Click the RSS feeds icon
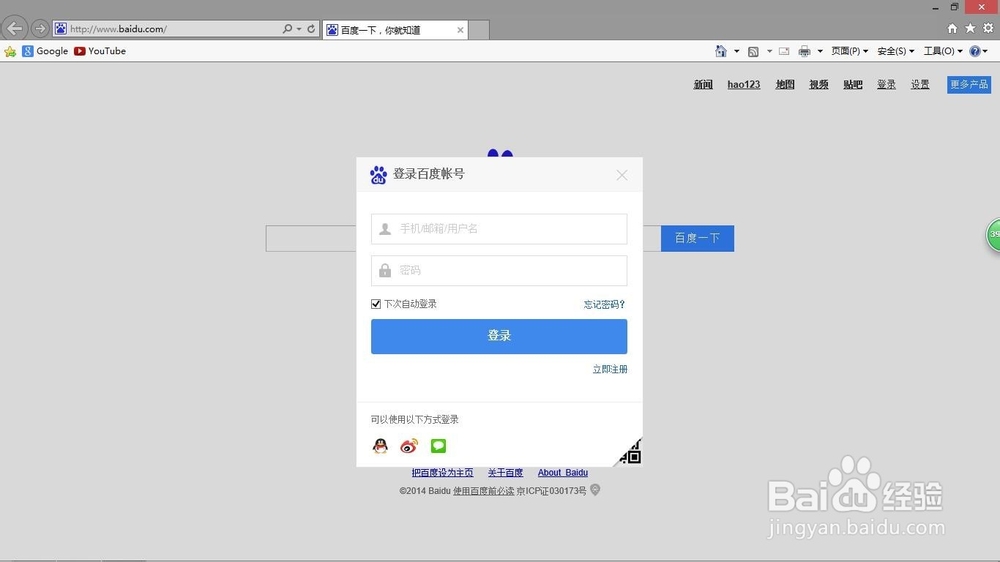Viewport: 1000px width, 562px height. click(x=753, y=51)
